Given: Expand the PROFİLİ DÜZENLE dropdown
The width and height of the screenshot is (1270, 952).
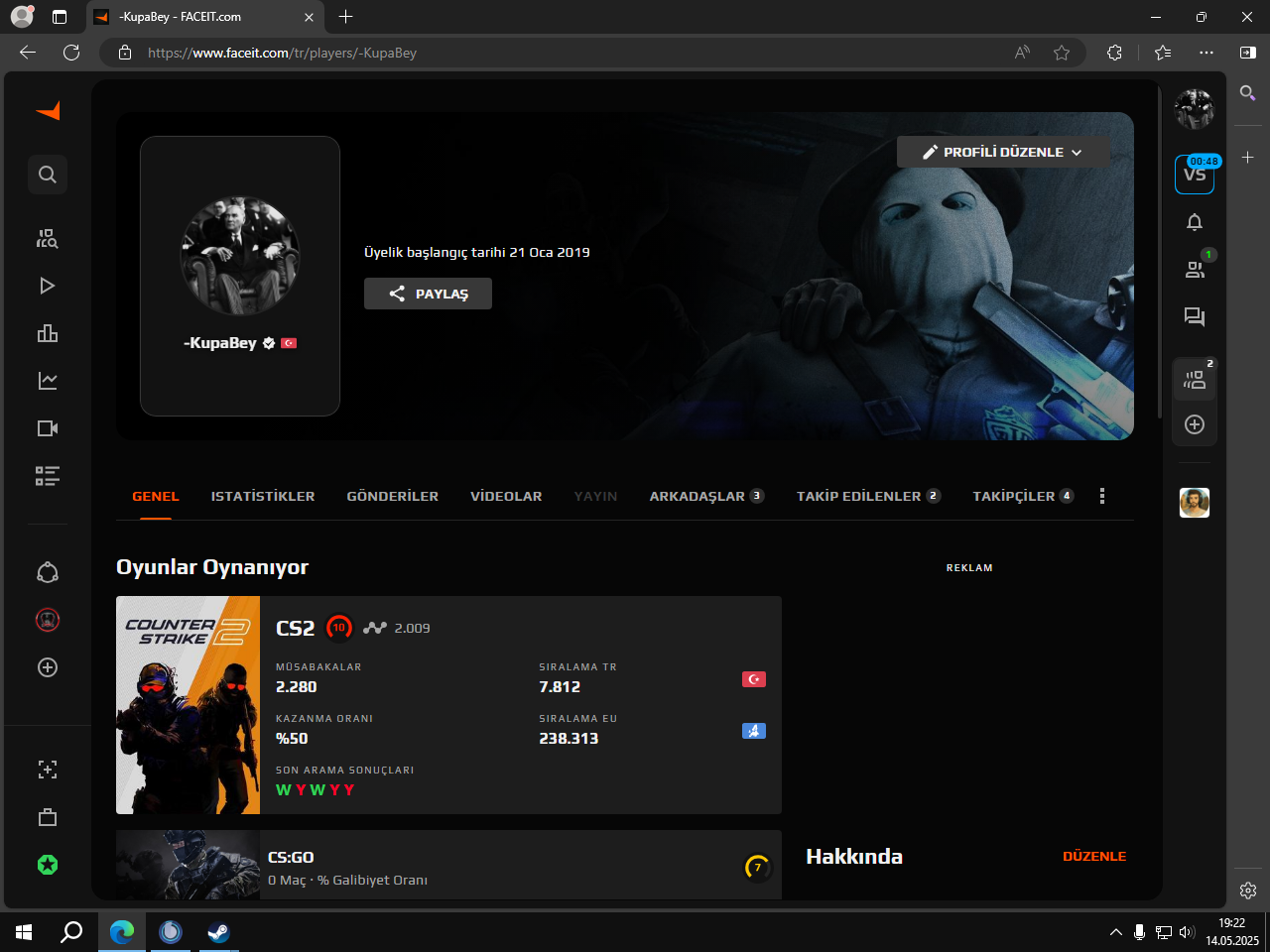Looking at the screenshot, I should click(1003, 152).
